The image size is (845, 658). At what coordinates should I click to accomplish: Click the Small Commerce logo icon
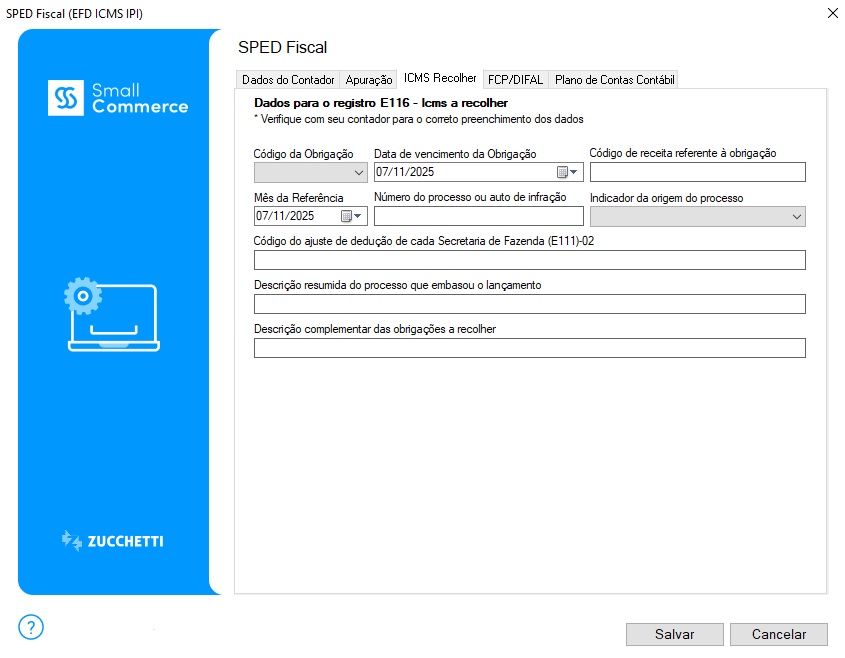point(67,98)
